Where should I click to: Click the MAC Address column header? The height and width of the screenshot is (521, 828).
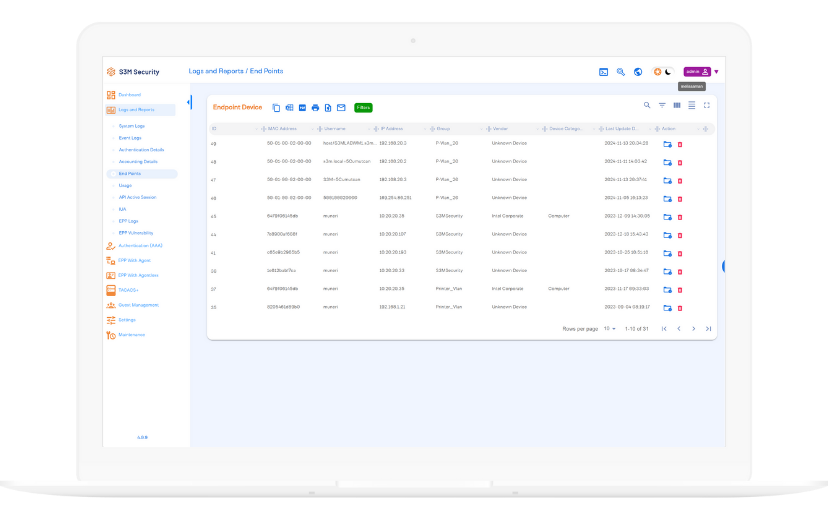point(281,129)
